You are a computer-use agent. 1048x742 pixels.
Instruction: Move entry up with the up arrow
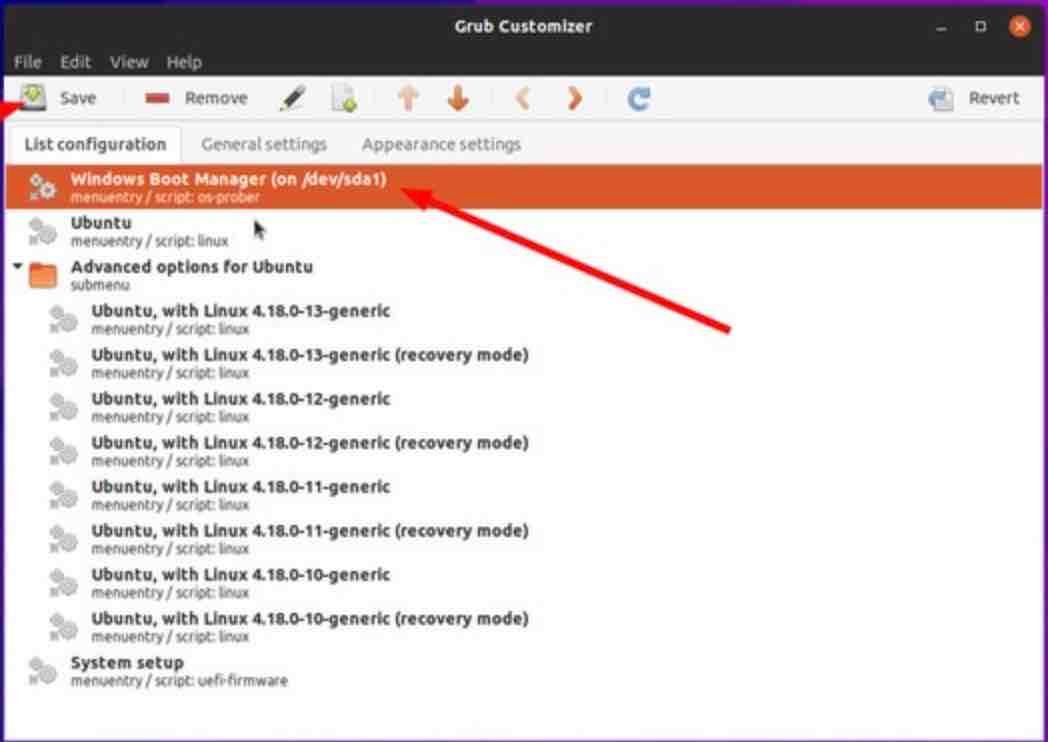pos(408,98)
